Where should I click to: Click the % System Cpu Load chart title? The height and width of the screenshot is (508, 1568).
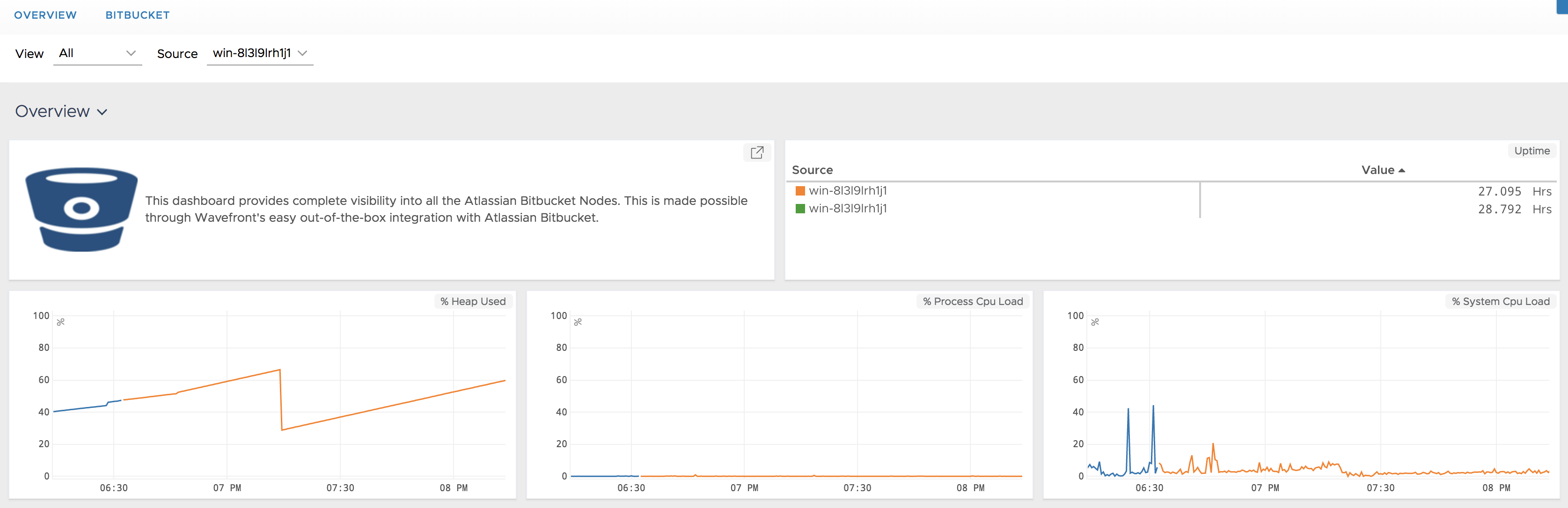point(1501,301)
